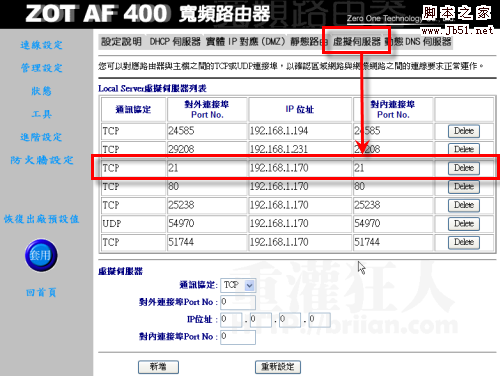Select IP cell 192.168.1.231
The height and width of the screenshot is (376, 500).
click(x=300, y=149)
